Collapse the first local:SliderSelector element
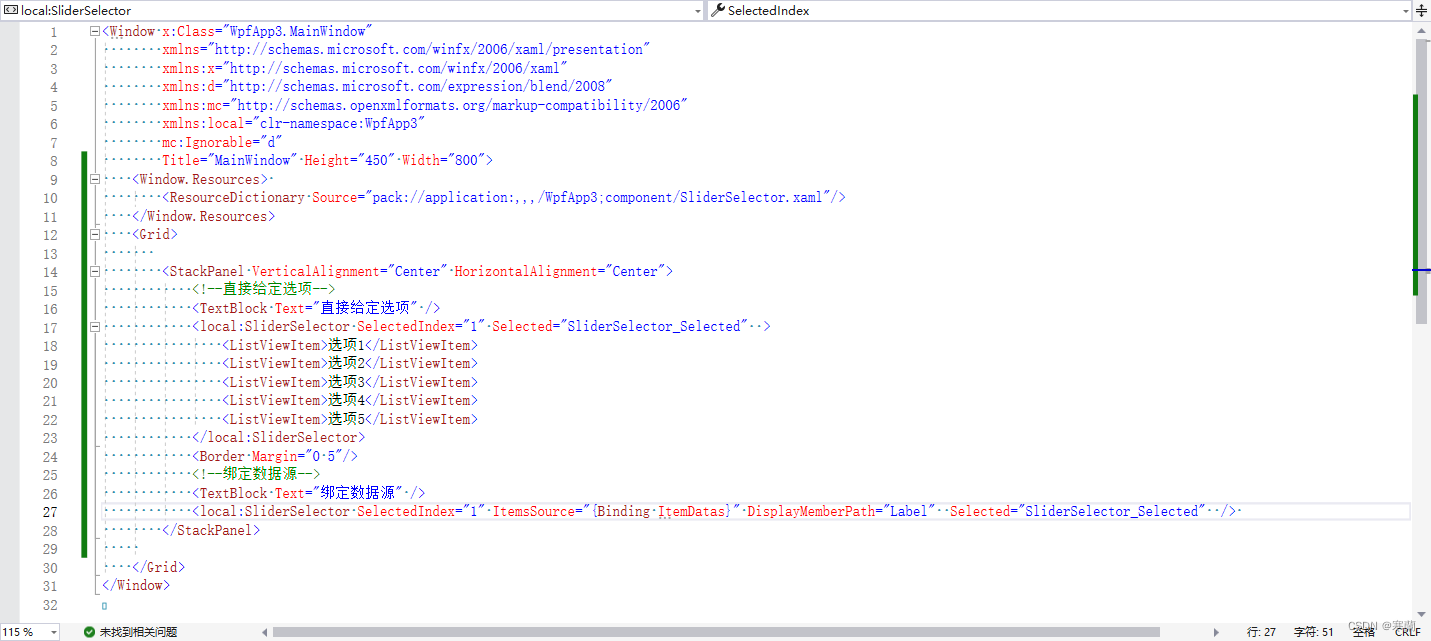The width and height of the screenshot is (1431, 641). [94, 327]
